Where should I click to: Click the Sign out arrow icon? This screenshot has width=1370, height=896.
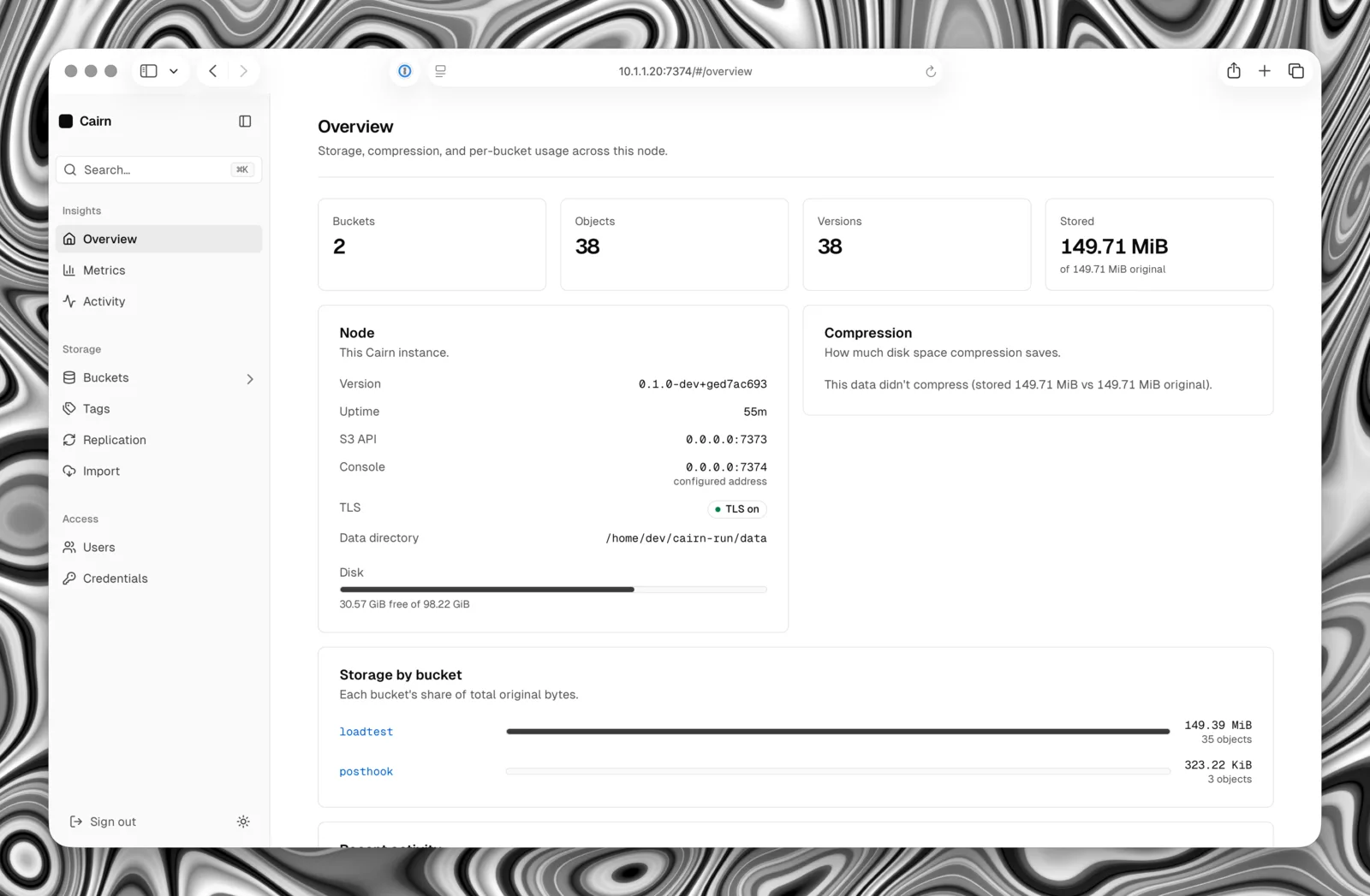(76, 822)
